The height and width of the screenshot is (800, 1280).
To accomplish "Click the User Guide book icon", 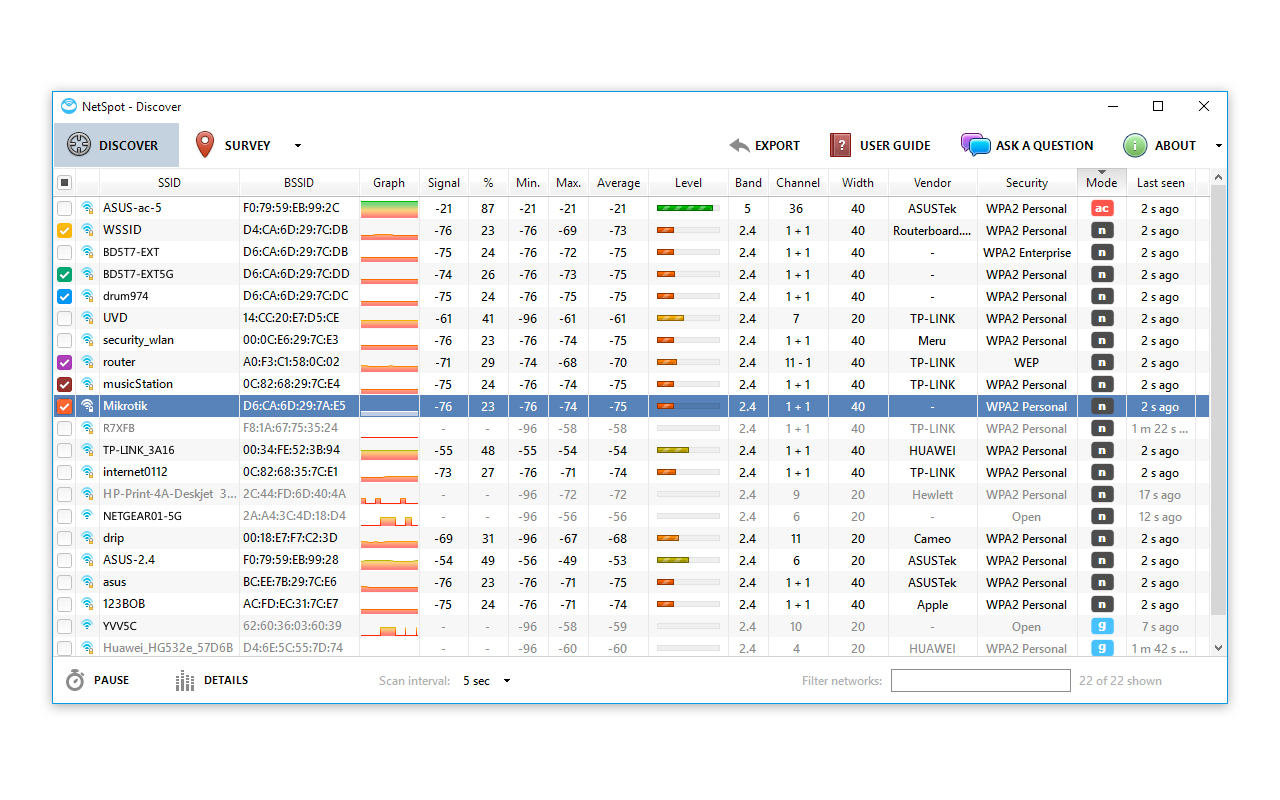I will point(840,145).
